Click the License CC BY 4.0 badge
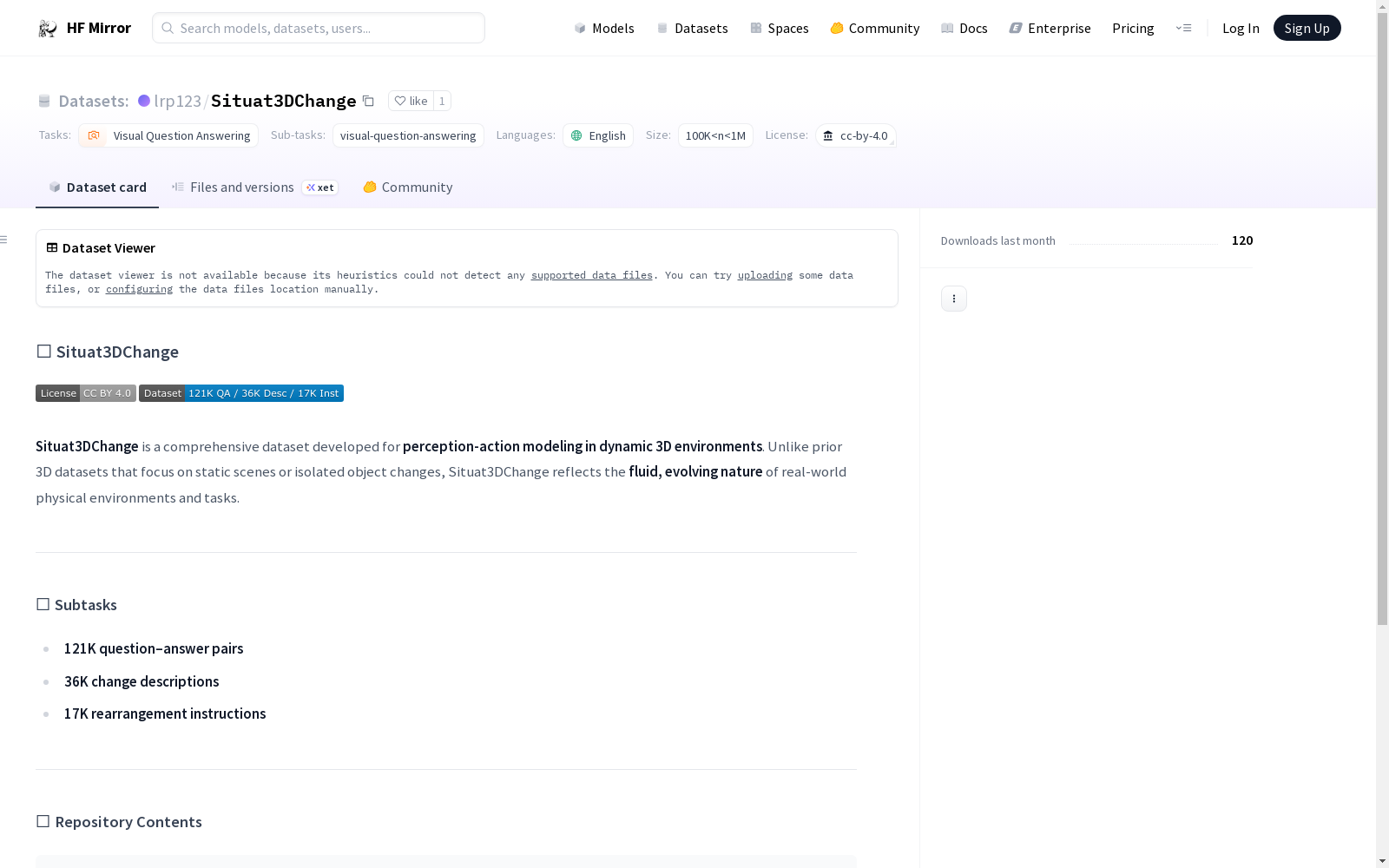Image resolution: width=1389 pixels, height=868 pixels. point(86,393)
